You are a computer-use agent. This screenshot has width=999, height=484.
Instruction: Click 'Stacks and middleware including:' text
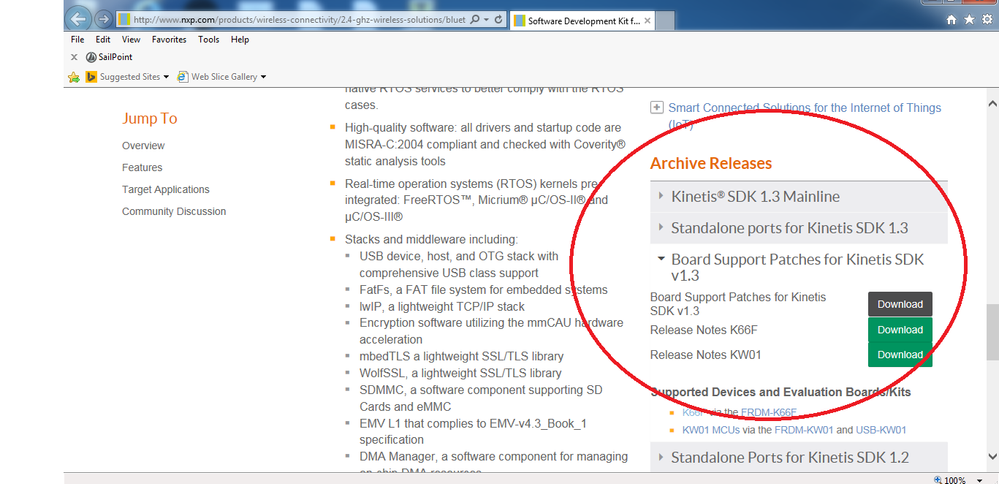tap(432, 240)
